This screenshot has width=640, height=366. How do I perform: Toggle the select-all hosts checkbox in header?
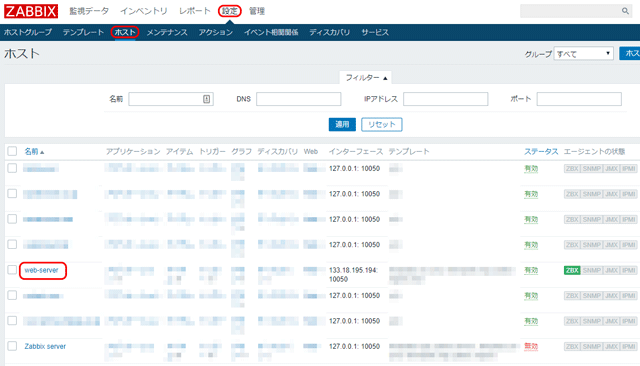point(12,151)
